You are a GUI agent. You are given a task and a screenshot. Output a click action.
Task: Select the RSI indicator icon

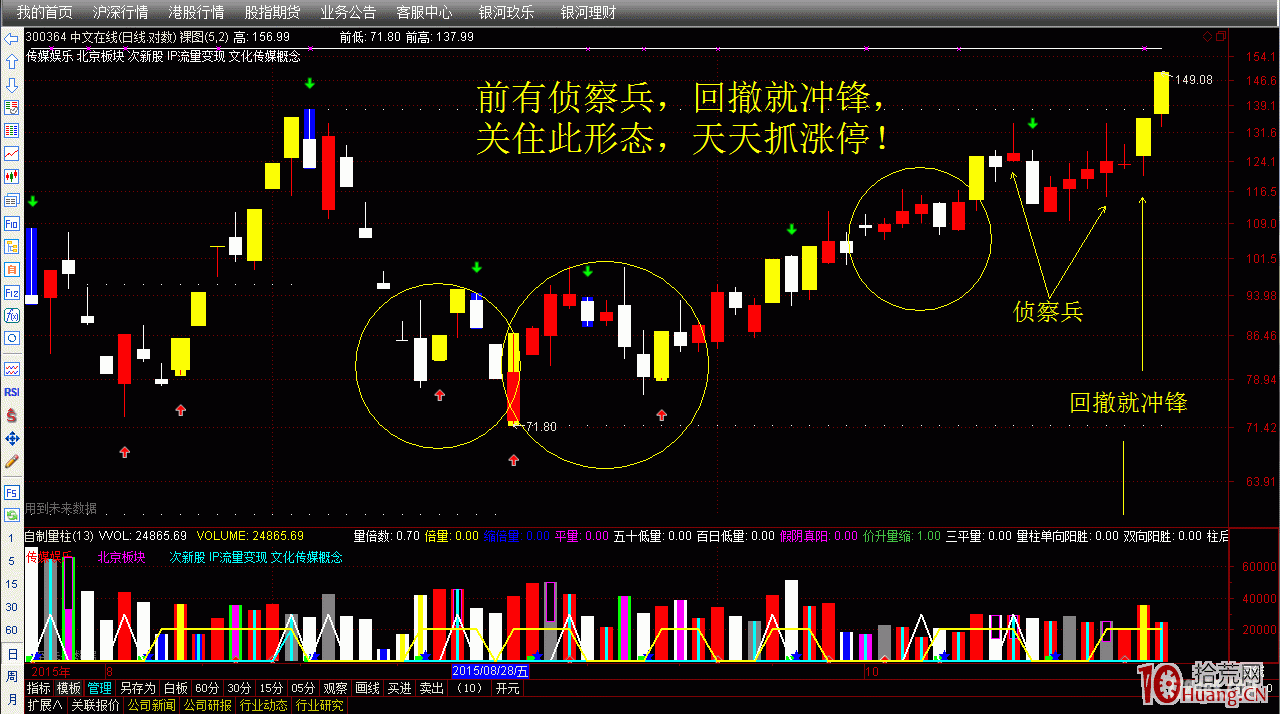click(x=12, y=392)
